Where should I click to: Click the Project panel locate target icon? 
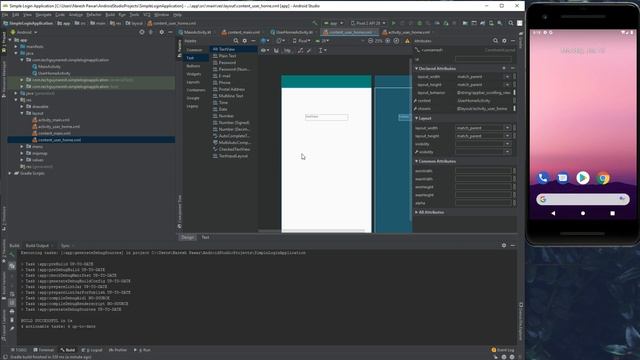(142, 32)
